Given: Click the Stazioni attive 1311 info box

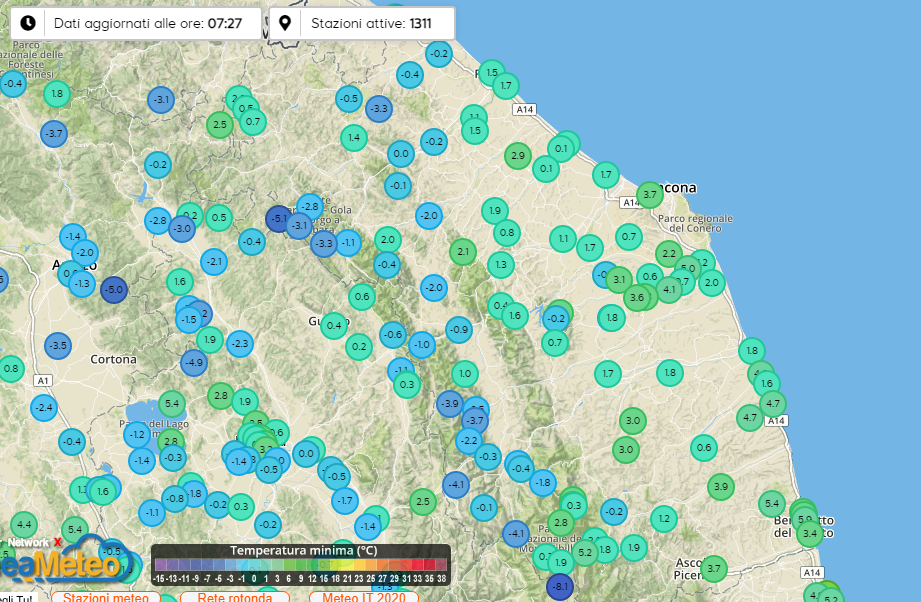Looking at the screenshot, I should 362,23.
